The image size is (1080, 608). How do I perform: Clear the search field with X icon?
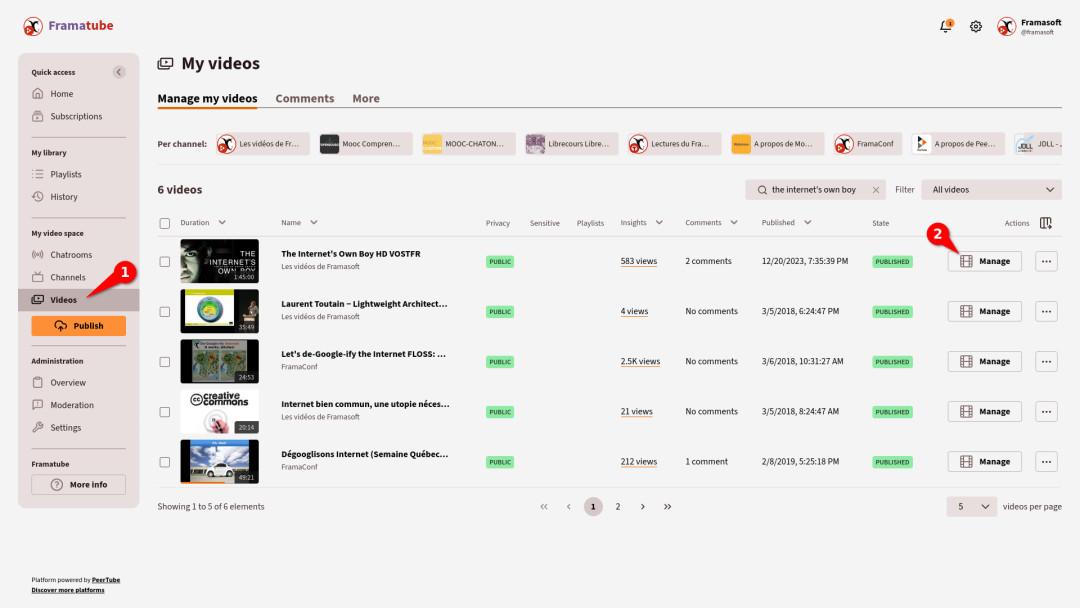pyautogui.click(x=876, y=190)
